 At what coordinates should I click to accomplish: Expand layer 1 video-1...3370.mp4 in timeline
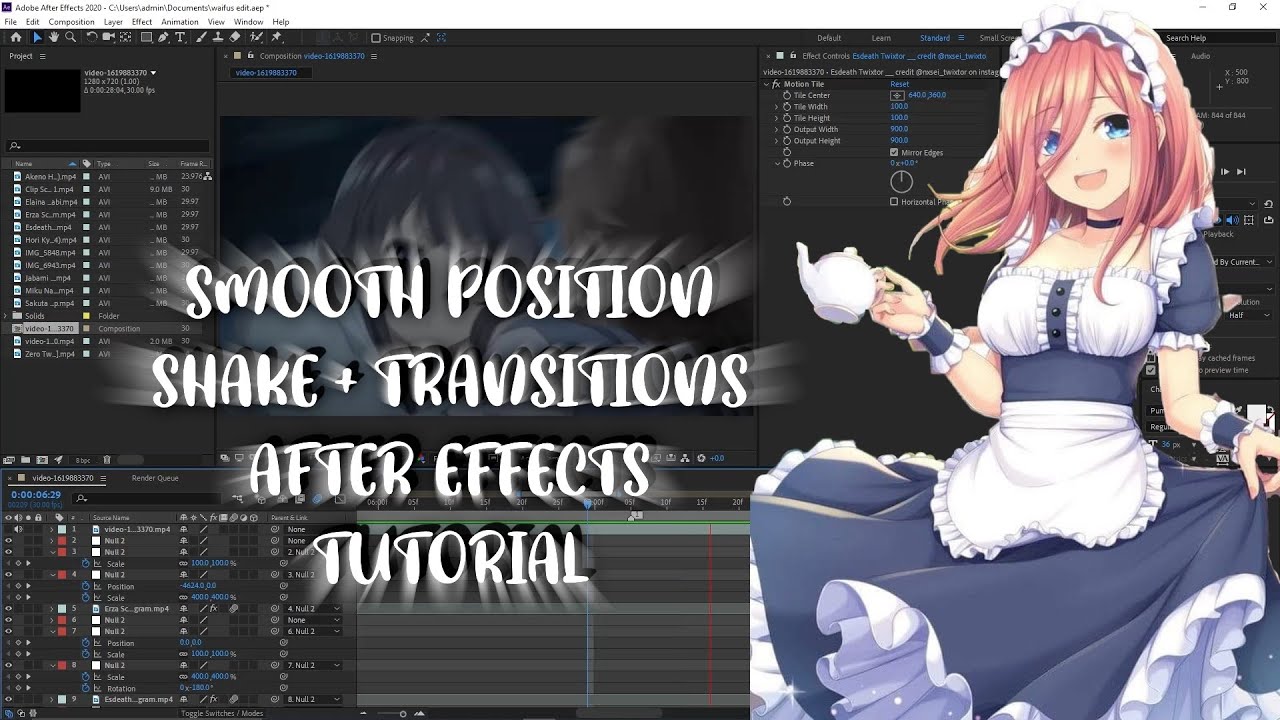pyautogui.click(x=52, y=529)
